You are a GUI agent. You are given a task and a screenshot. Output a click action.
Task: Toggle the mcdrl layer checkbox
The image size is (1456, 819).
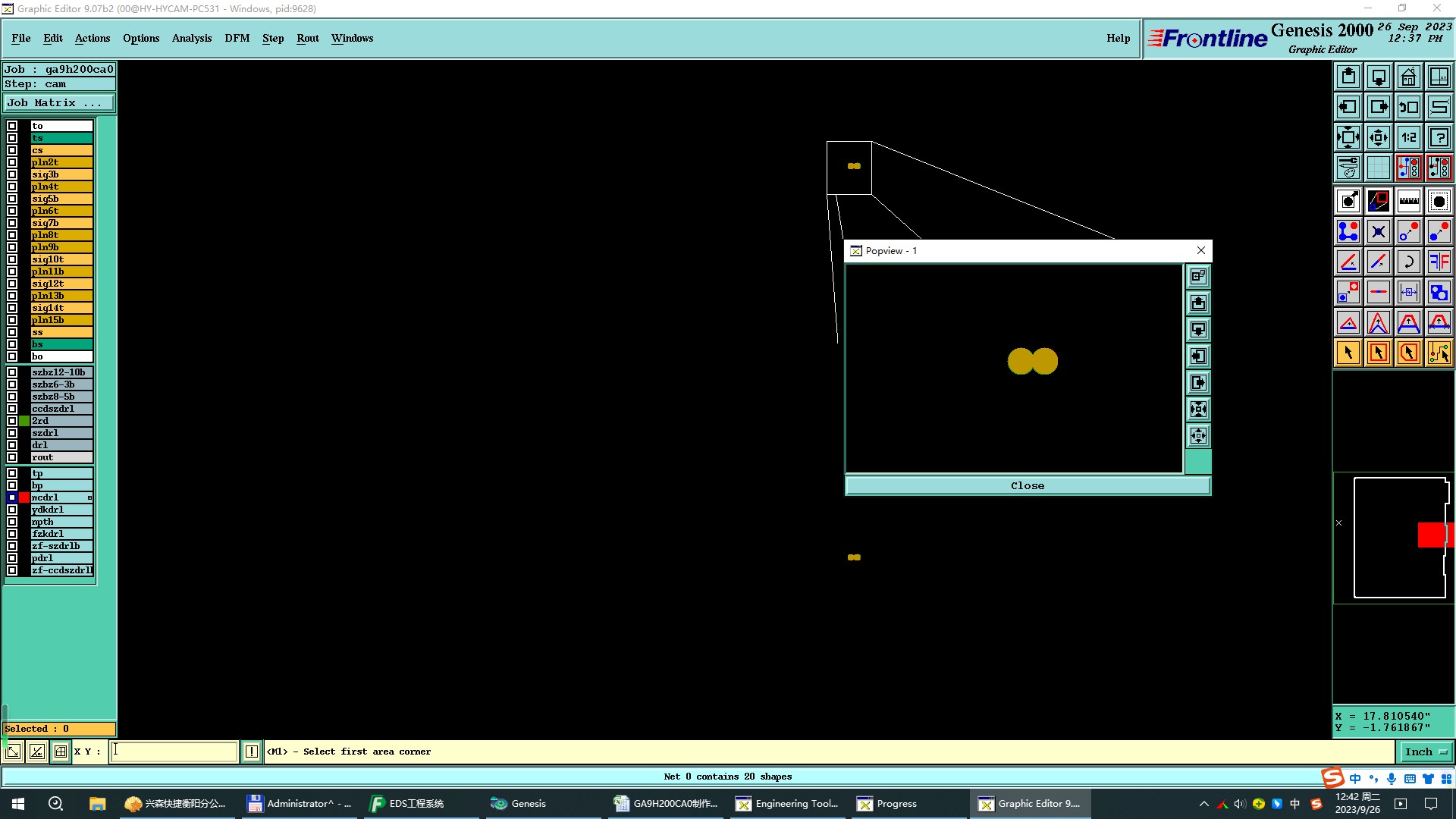coord(12,497)
